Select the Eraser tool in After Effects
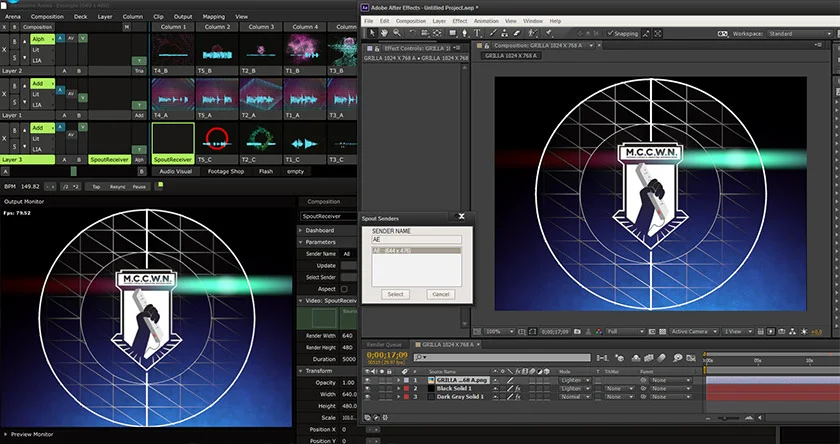Image resolution: width=840 pixels, height=444 pixels. [x=516, y=33]
